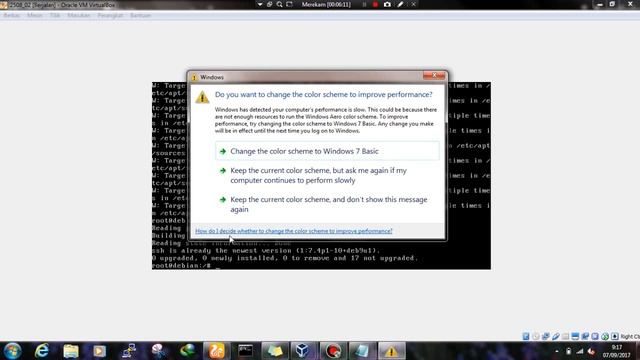The image size is (640, 360).
Task: Select the recorder pen annotation tool
Action: [400, 4]
